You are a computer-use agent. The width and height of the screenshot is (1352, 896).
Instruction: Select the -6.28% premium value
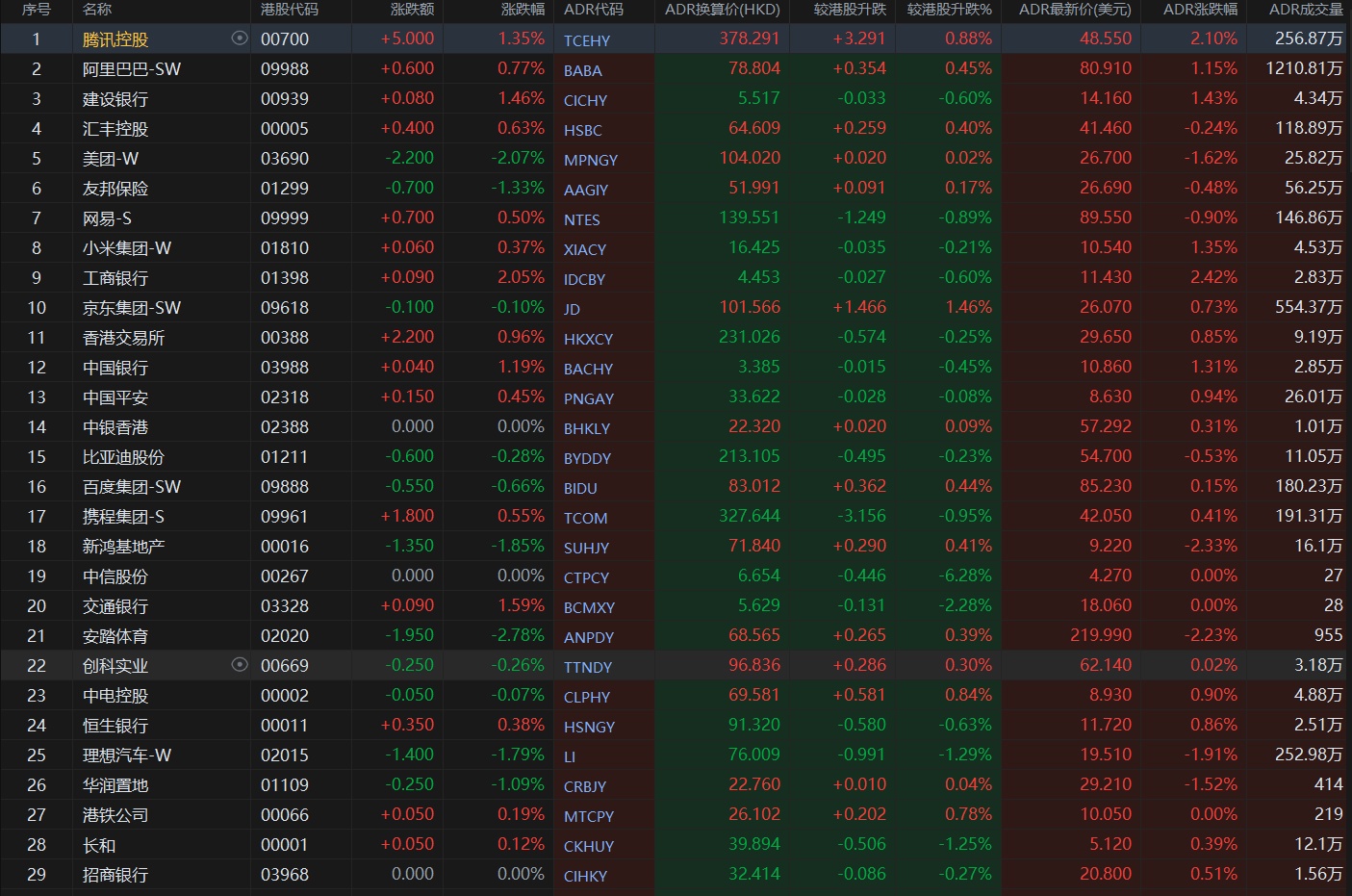(x=965, y=576)
